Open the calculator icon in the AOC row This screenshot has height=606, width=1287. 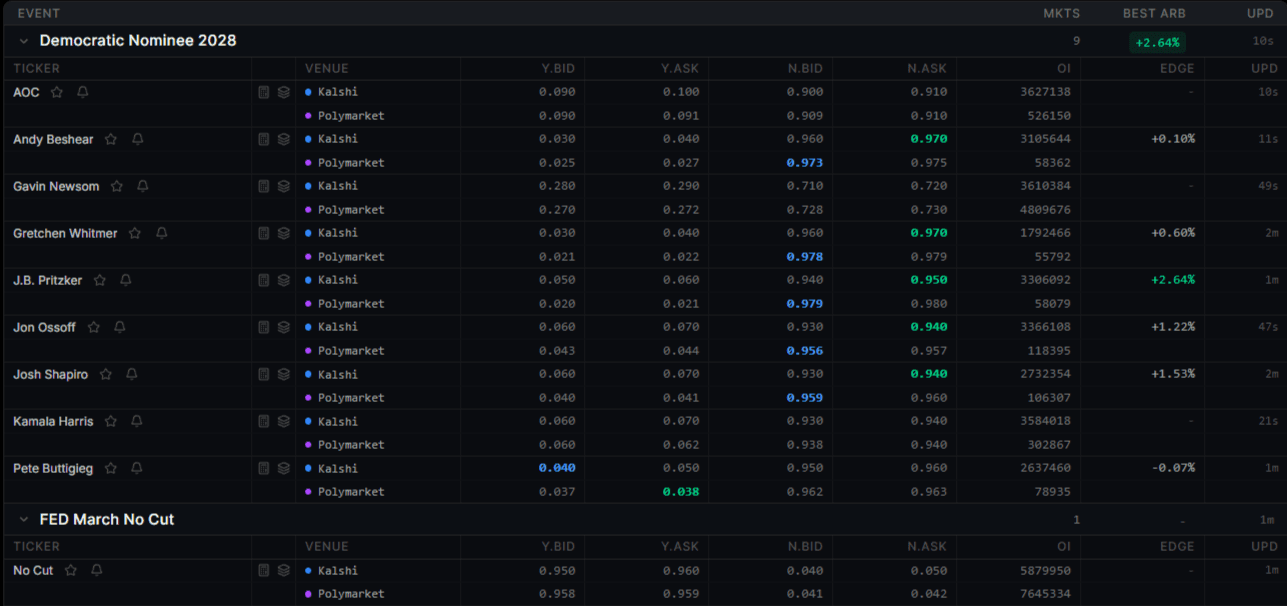[264, 92]
